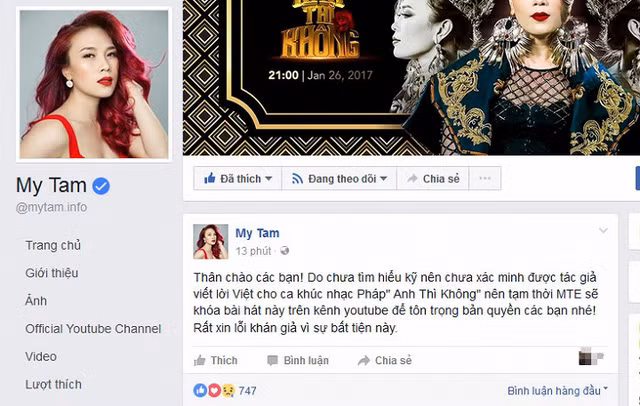Open Giới thiệu page section
The height and width of the screenshot is (406, 640).
tap(52, 273)
